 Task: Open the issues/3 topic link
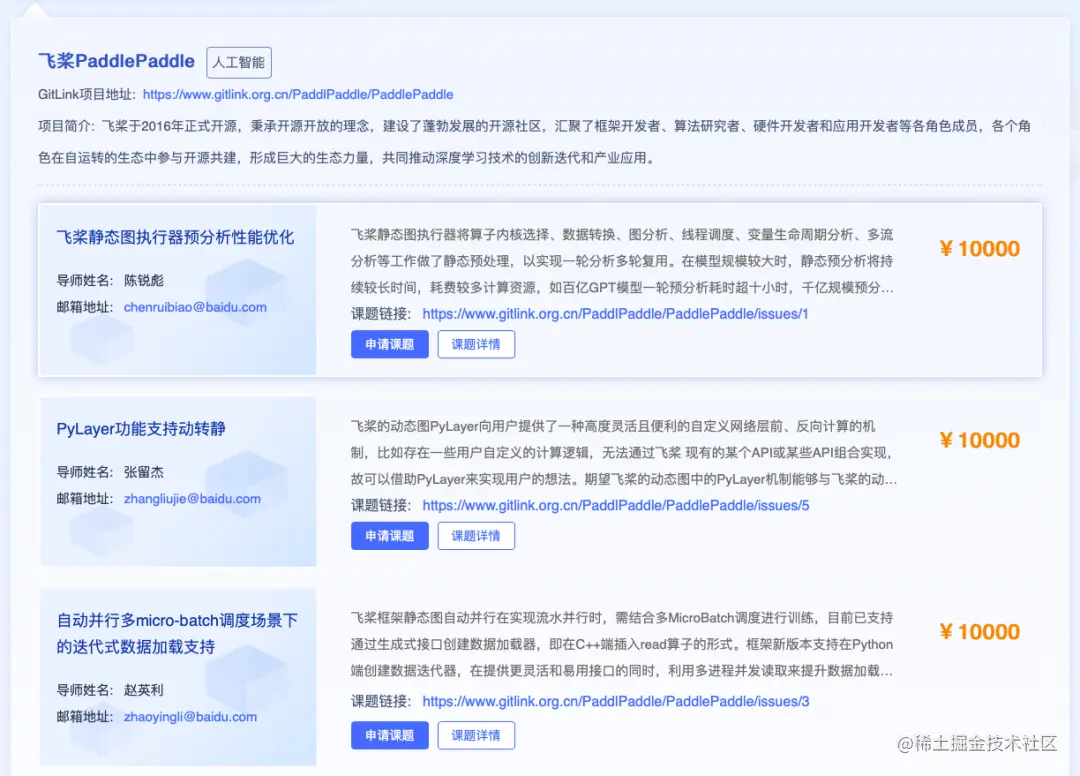pyautogui.click(x=616, y=702)
